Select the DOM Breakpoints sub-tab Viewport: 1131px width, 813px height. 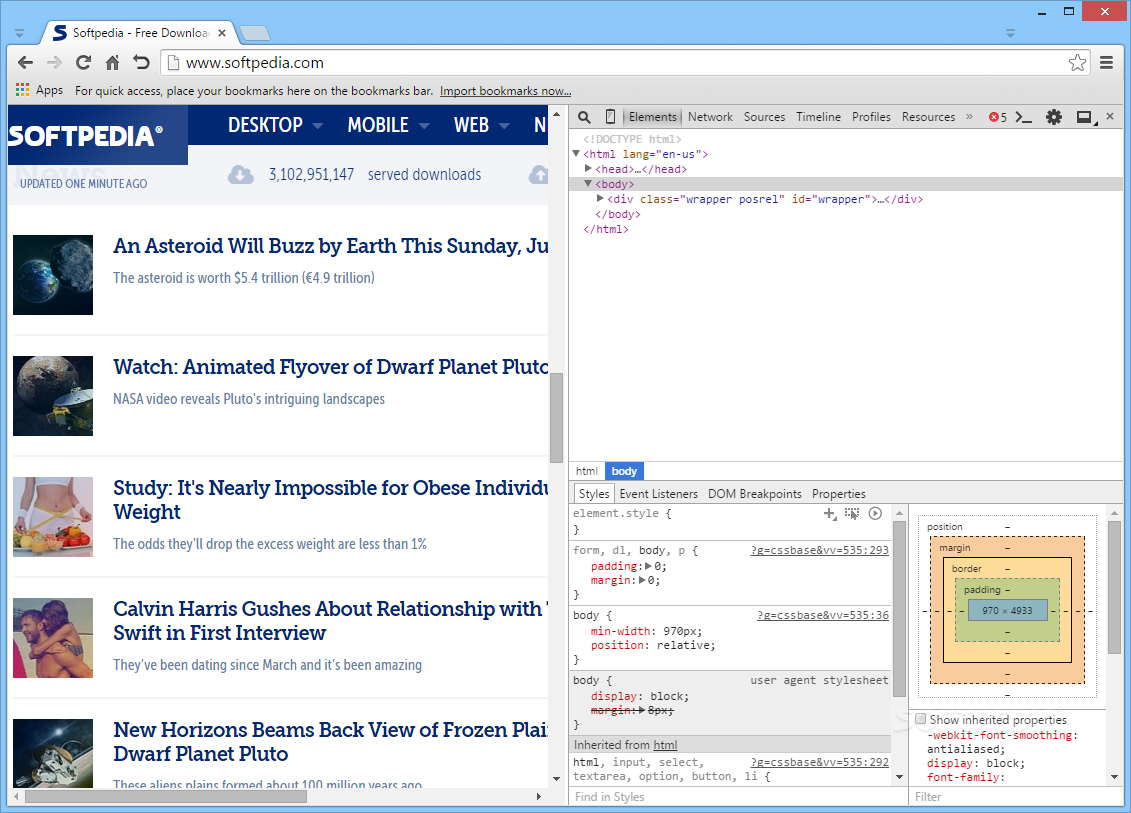[x=754, y=494]
